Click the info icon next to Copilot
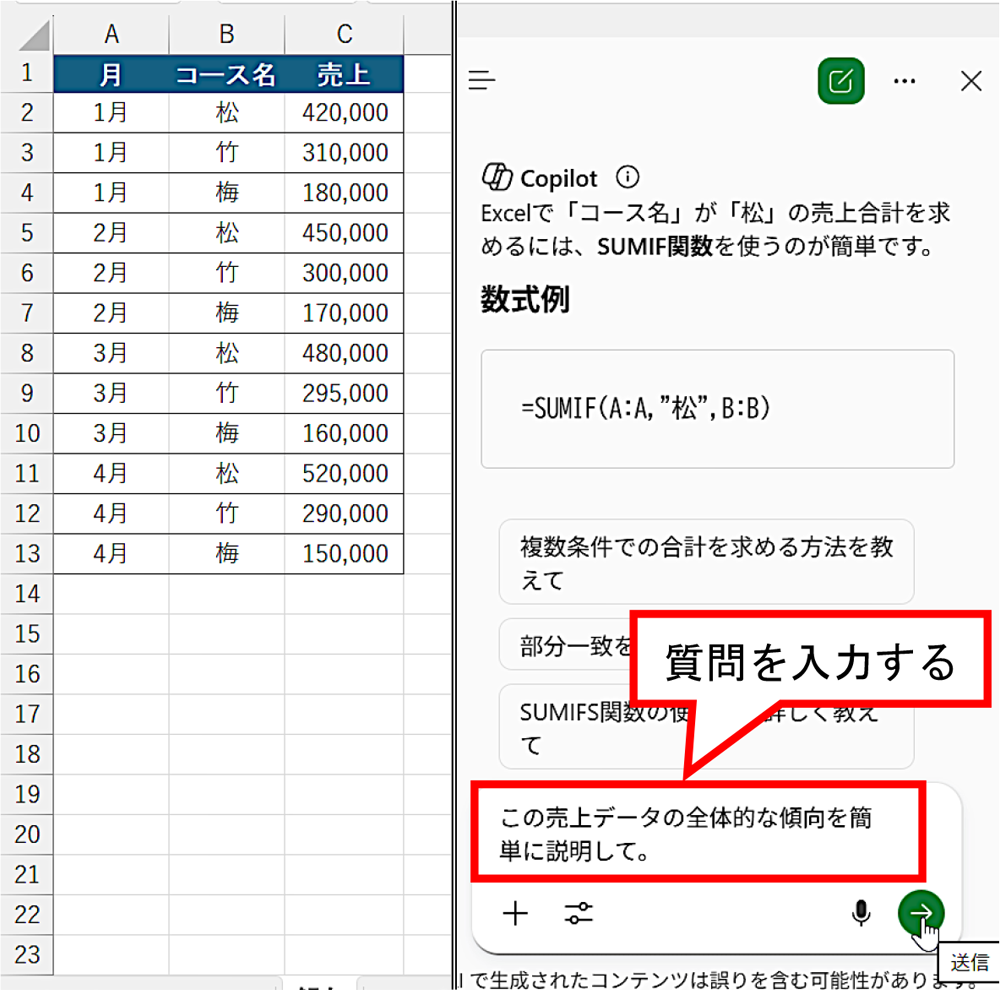The height and width of the screenshot is (990, 1000). coord(625,174)
